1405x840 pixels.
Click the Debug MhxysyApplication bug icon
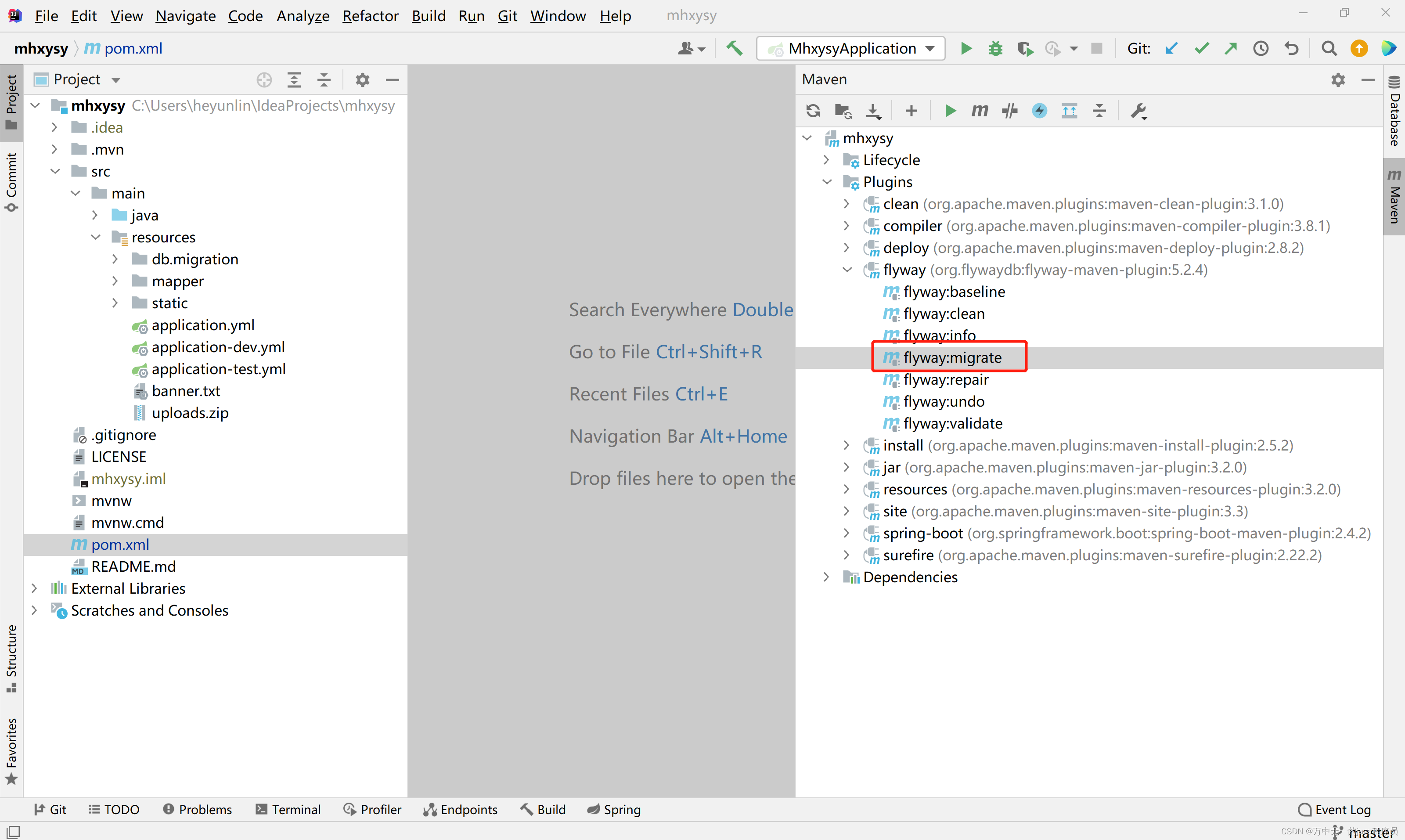(x=995, y=49)
